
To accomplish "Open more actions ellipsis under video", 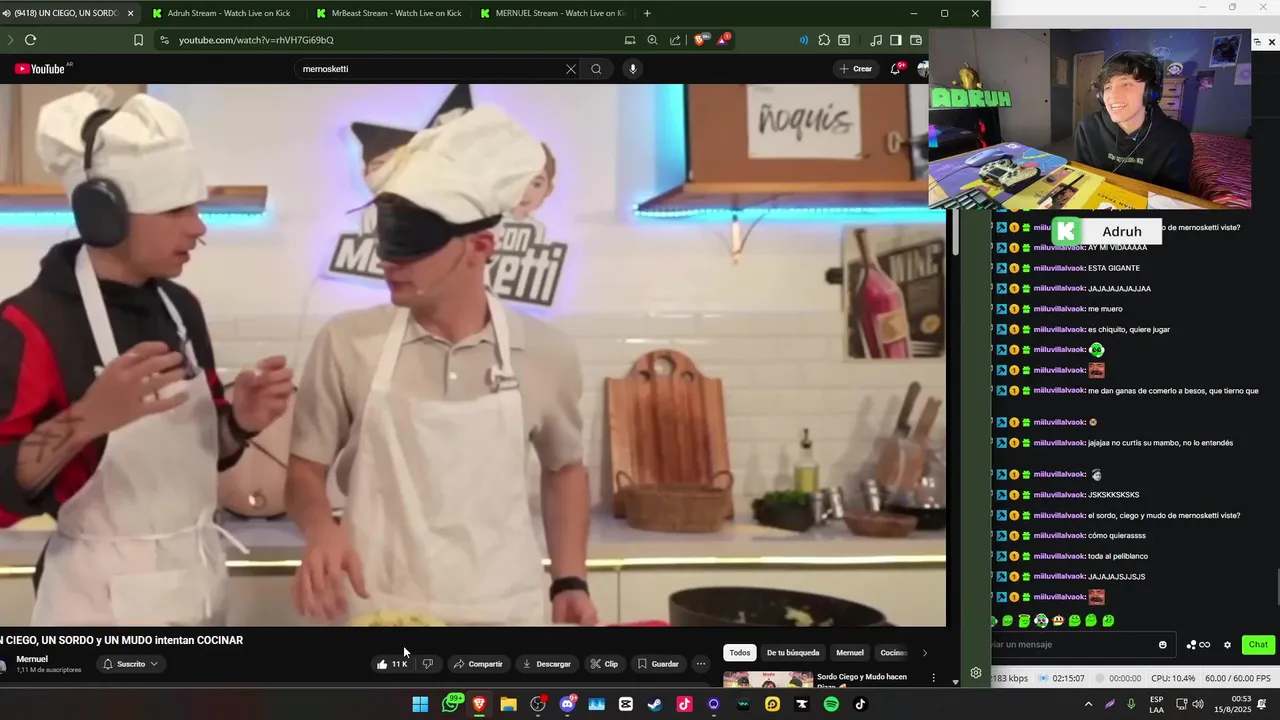I will point(701,664).
